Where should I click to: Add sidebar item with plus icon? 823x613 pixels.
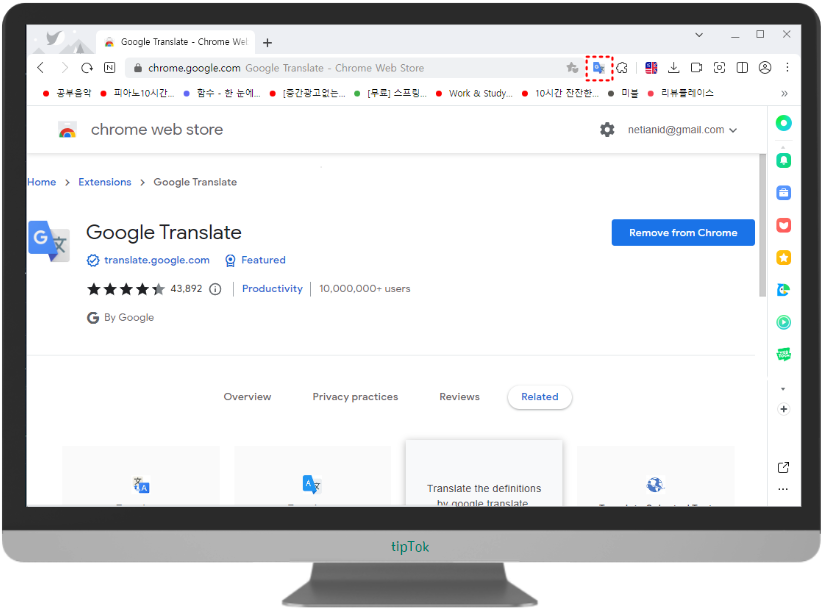(x=784, y=409)
